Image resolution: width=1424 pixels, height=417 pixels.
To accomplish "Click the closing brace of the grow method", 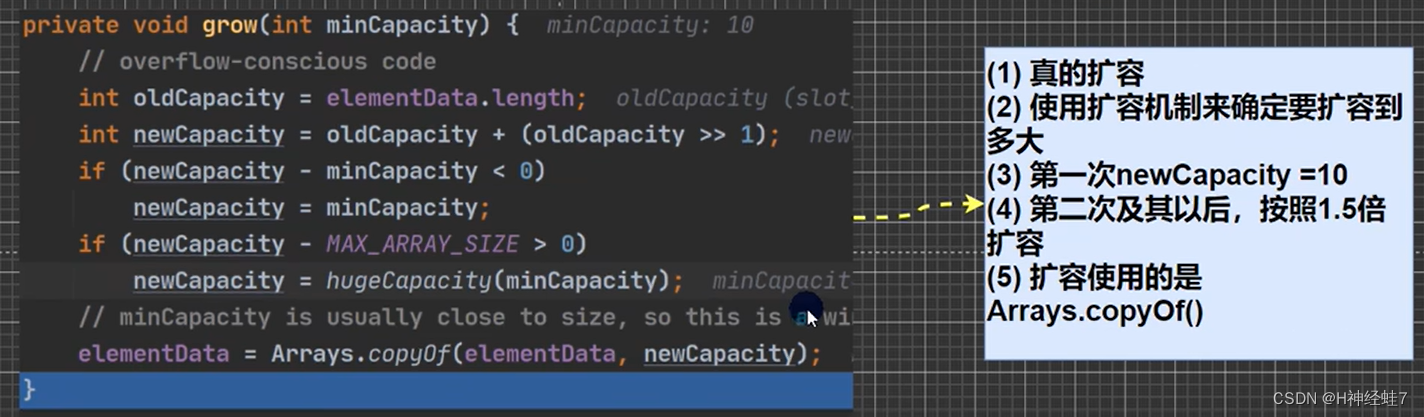I will [x=29, y=388].
